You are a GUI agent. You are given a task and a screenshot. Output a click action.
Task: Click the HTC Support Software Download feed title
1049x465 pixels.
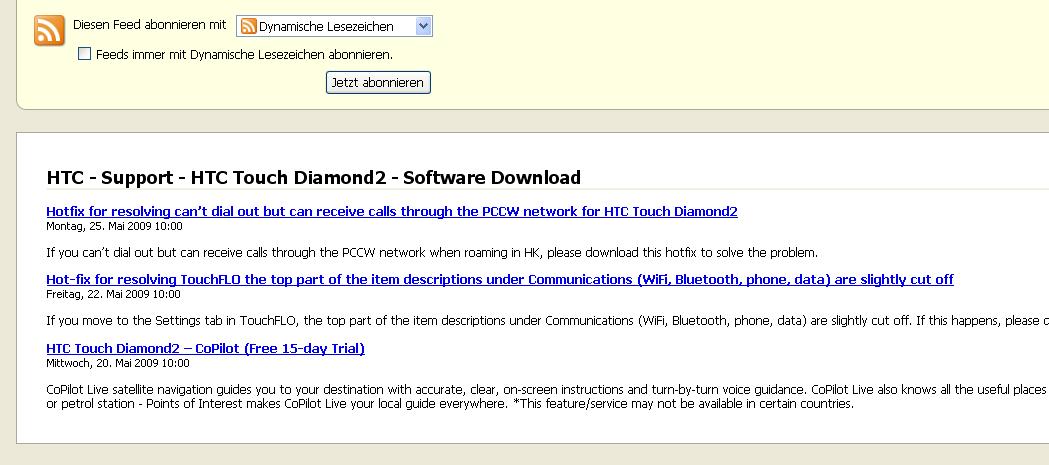[x=314, y=177]
